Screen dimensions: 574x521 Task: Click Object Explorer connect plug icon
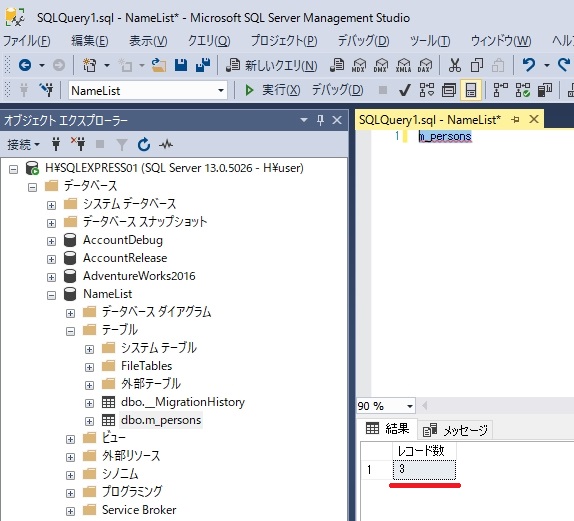coord(56,145)
